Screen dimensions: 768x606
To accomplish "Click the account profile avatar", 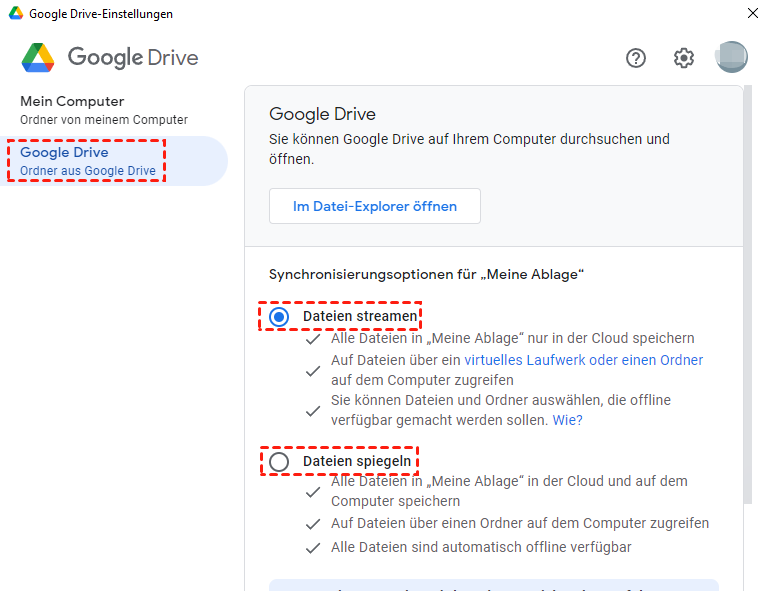I will (x=731, y=57).
